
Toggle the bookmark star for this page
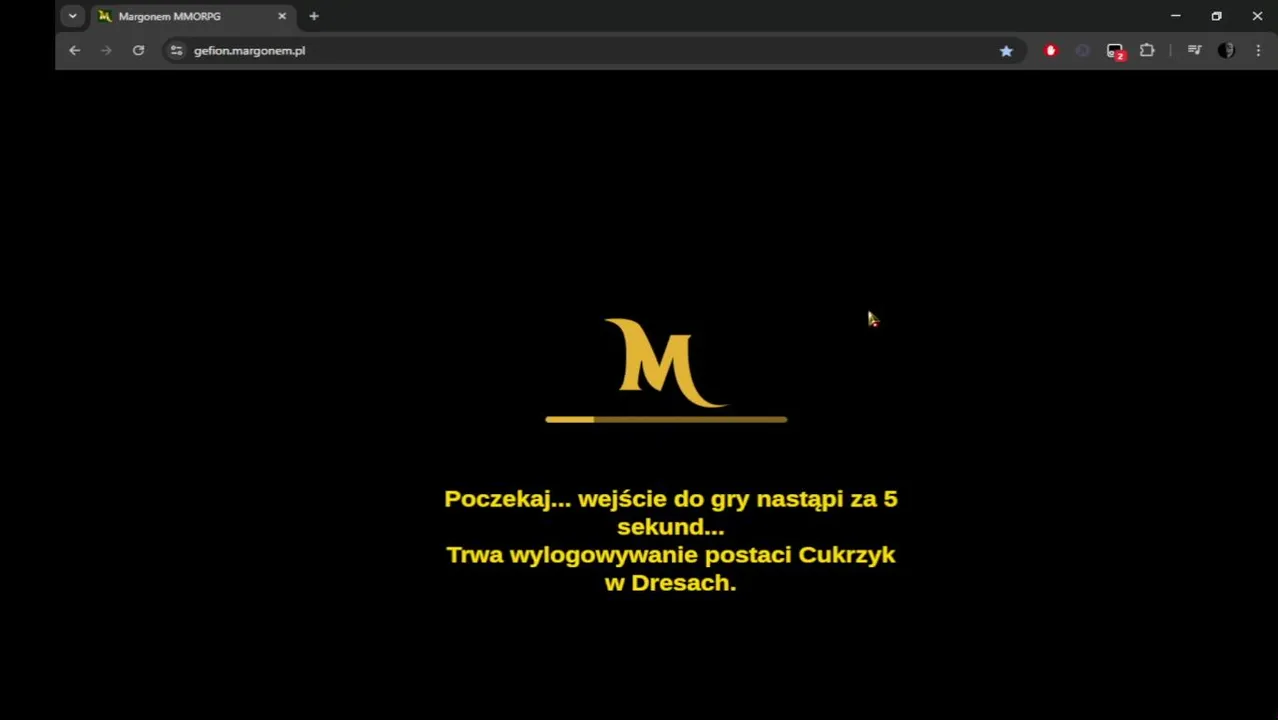(1006, 50)
